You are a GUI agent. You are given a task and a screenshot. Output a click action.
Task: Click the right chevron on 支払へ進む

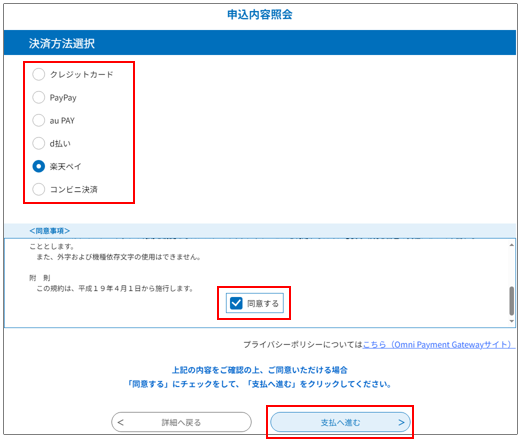pyautogui.click(x=401, y=422)
